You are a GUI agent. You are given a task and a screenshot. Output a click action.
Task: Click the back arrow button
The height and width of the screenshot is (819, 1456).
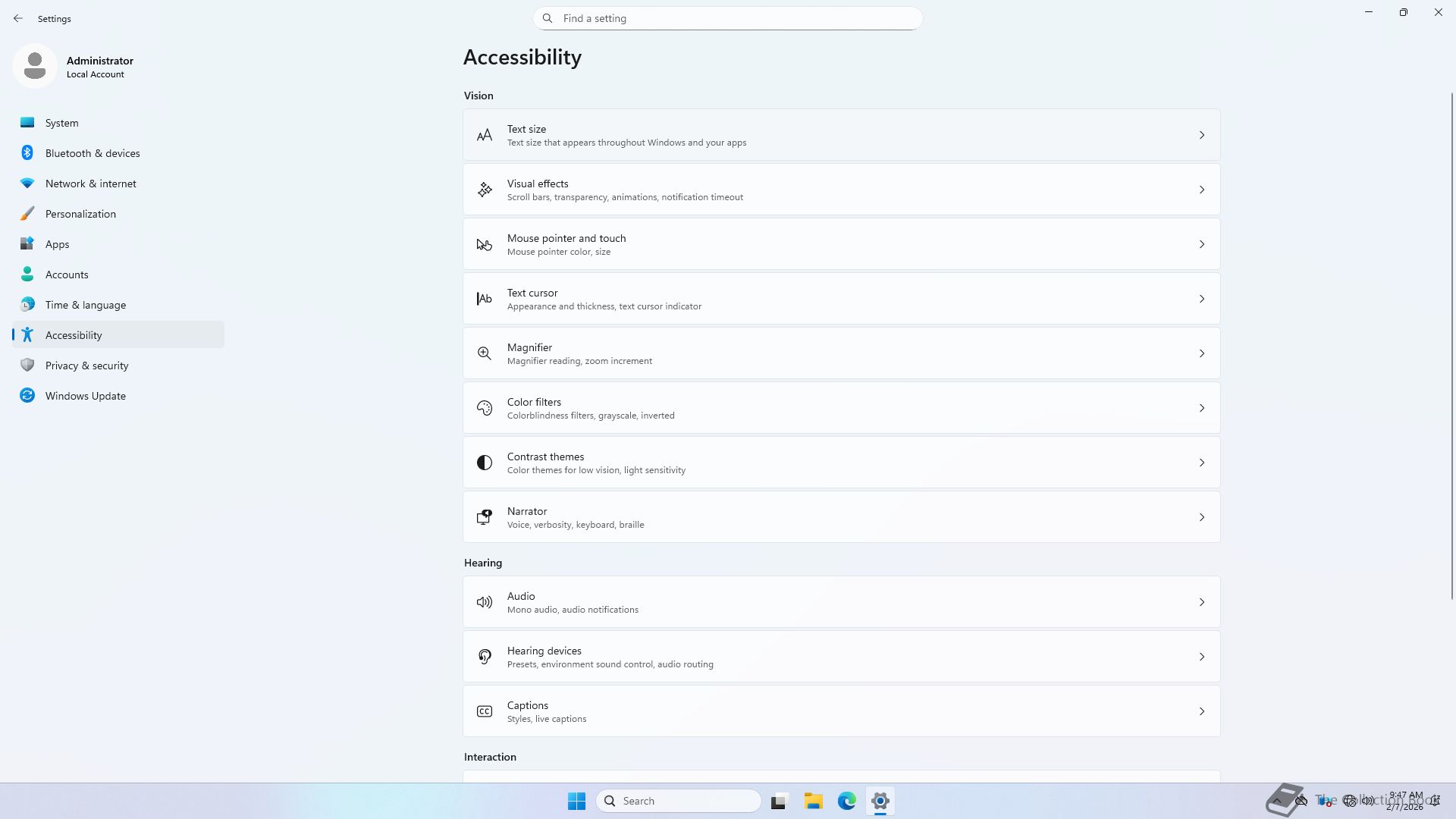pyautogui.click(x=18, y=18)
